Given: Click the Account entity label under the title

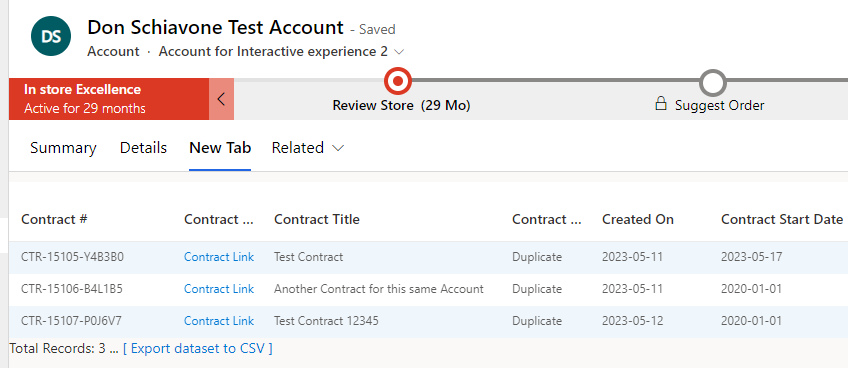Looking at the screenshot, I should pyautogui.click(x=114, y=52).
